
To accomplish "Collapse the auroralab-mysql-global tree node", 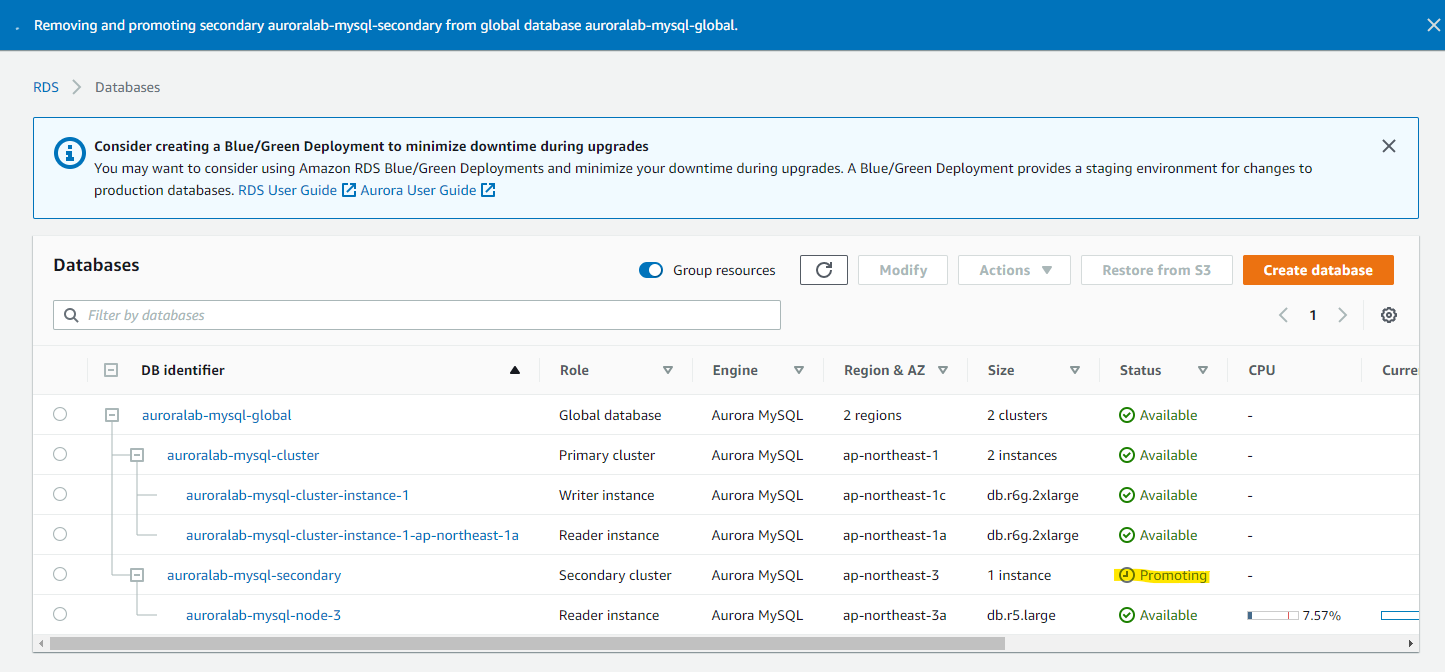I will [x=113, y=414].
